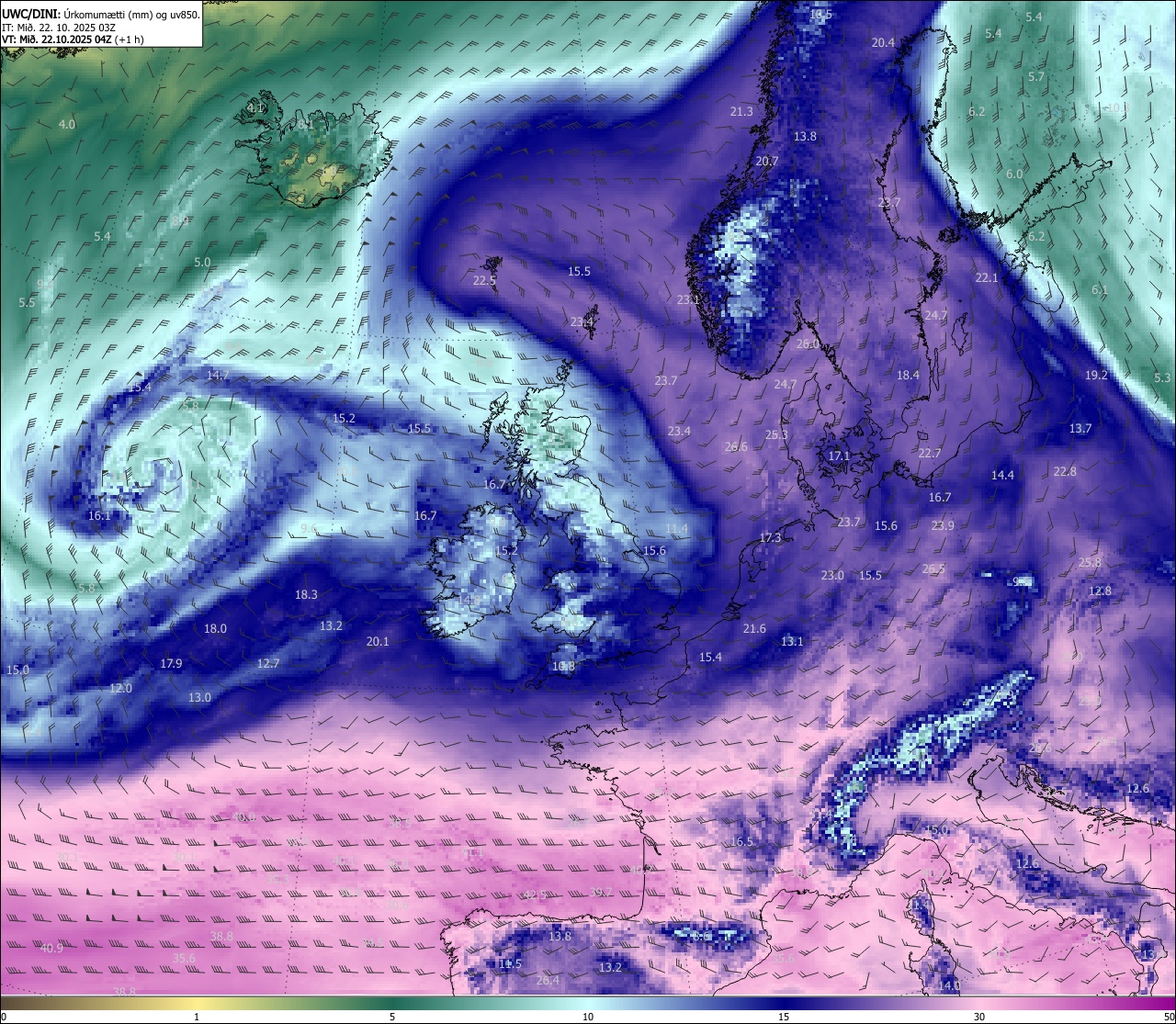Image resolution: width=1176 pixels, height=1024 pixels.
Task: Click the dark navy band above the 15 label
Action: pyautogui.click(x=784, y=1003)
